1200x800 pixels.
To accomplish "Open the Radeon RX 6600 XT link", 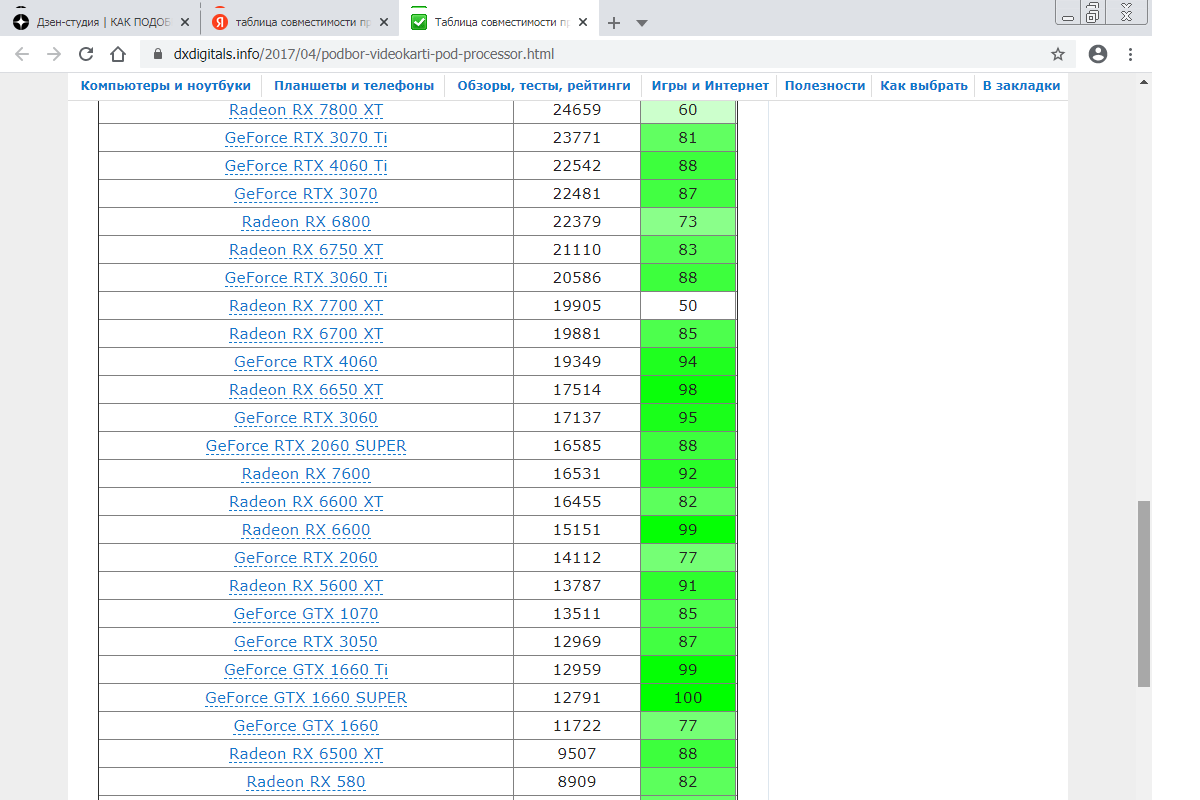I will point(306,502).
